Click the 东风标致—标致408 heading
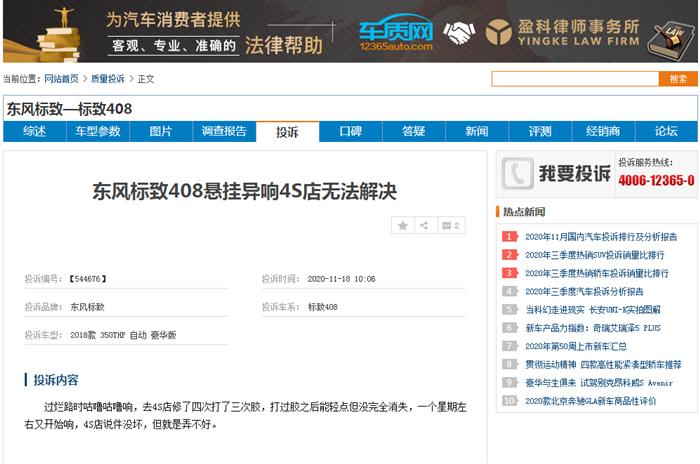 (x=69, y=109)
